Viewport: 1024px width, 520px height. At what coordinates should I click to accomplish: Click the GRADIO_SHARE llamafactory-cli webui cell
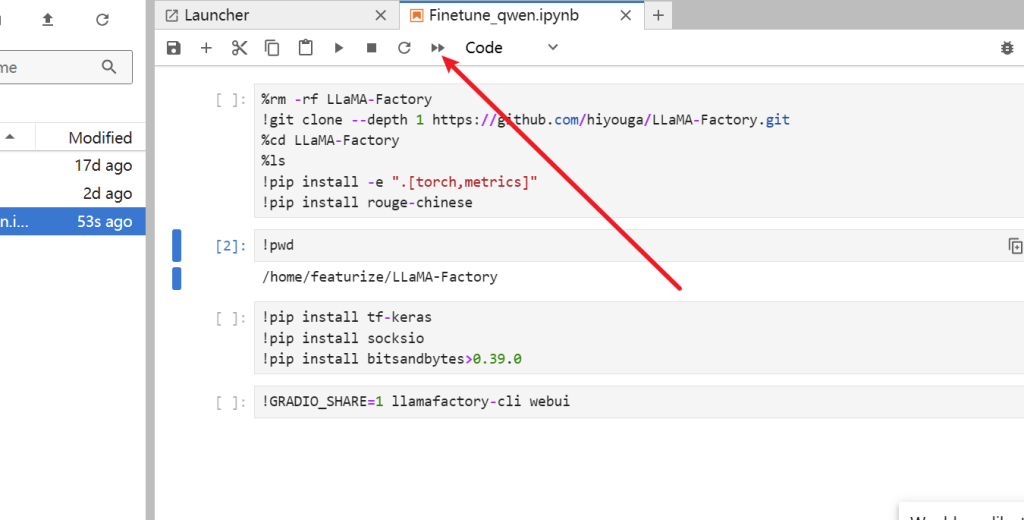click(639, 401)
